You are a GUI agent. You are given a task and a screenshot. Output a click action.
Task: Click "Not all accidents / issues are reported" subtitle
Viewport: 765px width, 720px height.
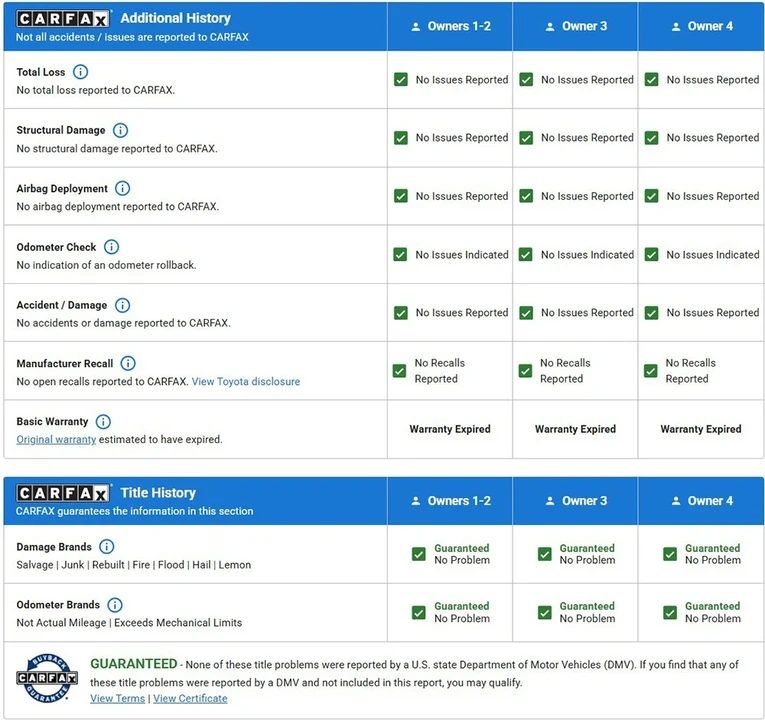(132, 37)
